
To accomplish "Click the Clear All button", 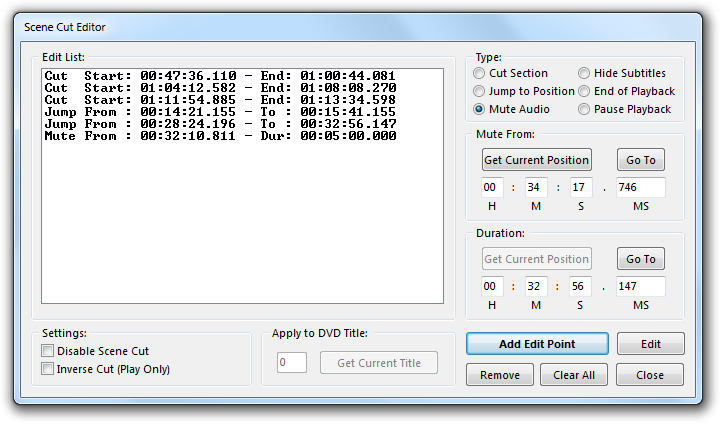I will pos(574,375).
